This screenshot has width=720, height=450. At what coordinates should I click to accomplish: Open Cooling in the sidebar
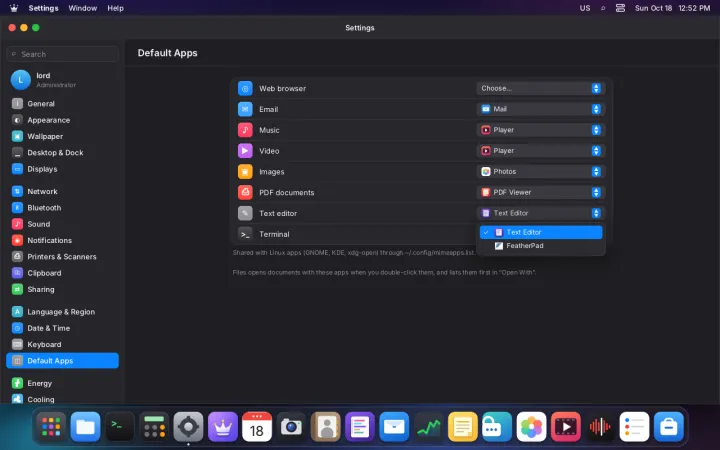tap(62, 399)
